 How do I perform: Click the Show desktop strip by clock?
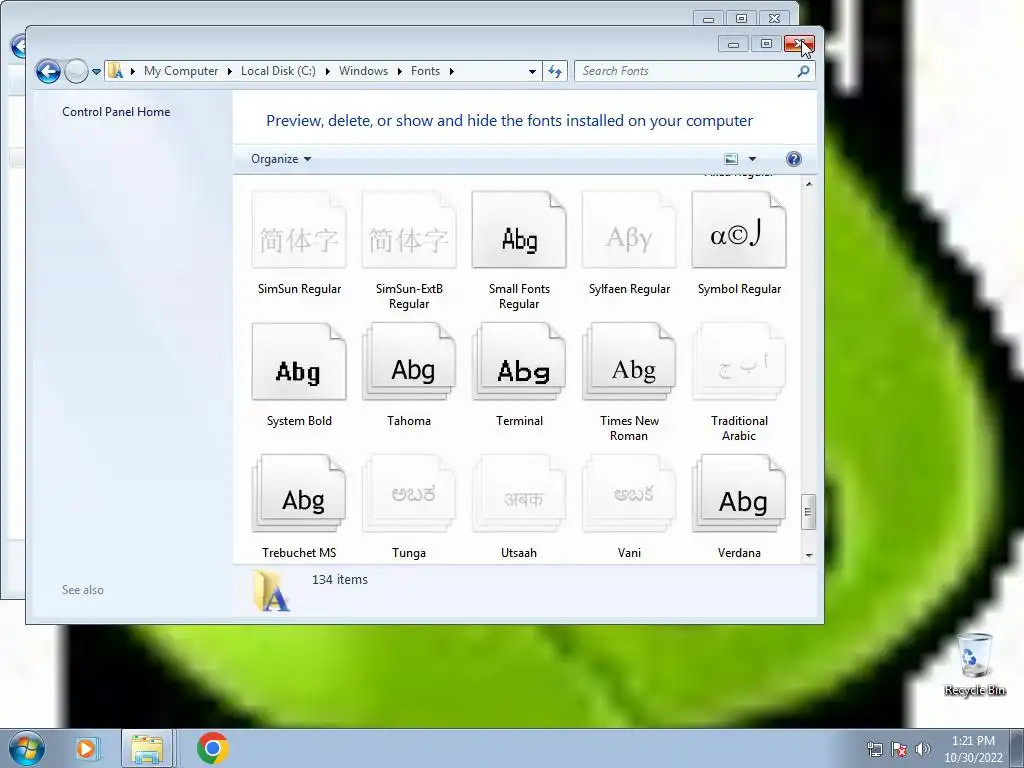pos(1019,749)
